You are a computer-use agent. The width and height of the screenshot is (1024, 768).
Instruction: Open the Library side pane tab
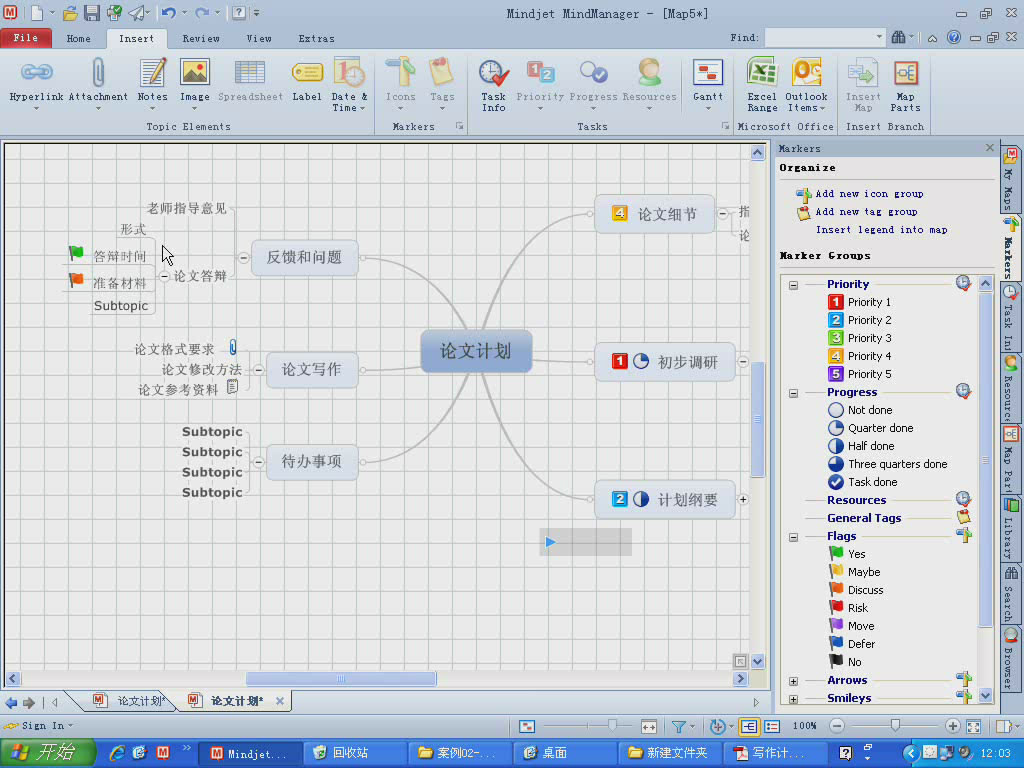[x=1010, y=529]
